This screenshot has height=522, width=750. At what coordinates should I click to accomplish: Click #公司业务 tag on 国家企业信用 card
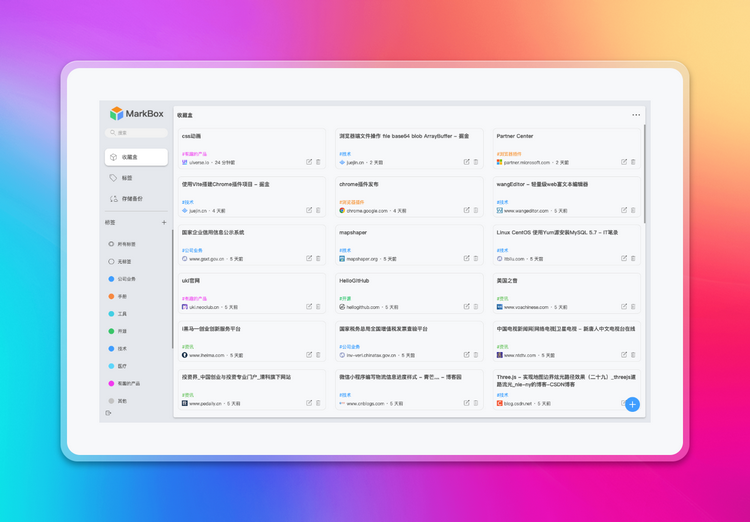click(192, 250)
